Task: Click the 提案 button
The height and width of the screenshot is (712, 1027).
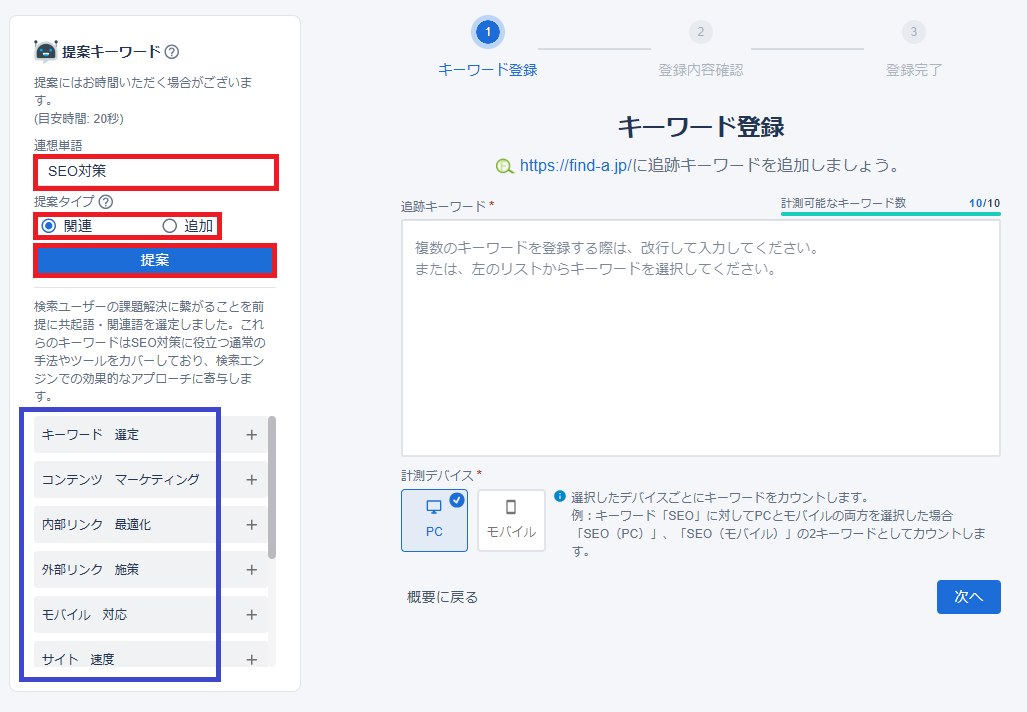Action: [x=155, y=260]
